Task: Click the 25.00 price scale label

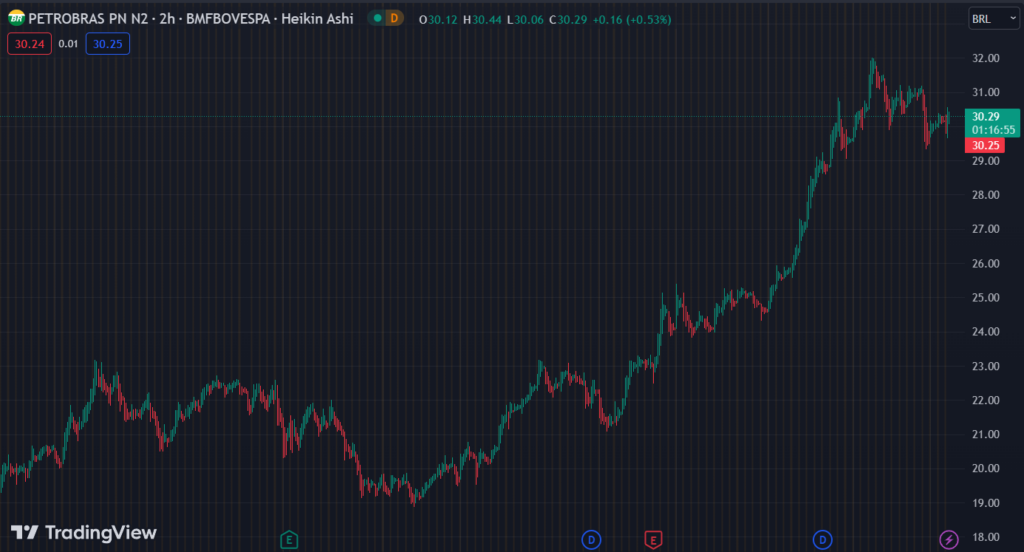Action: pos(985,297)
